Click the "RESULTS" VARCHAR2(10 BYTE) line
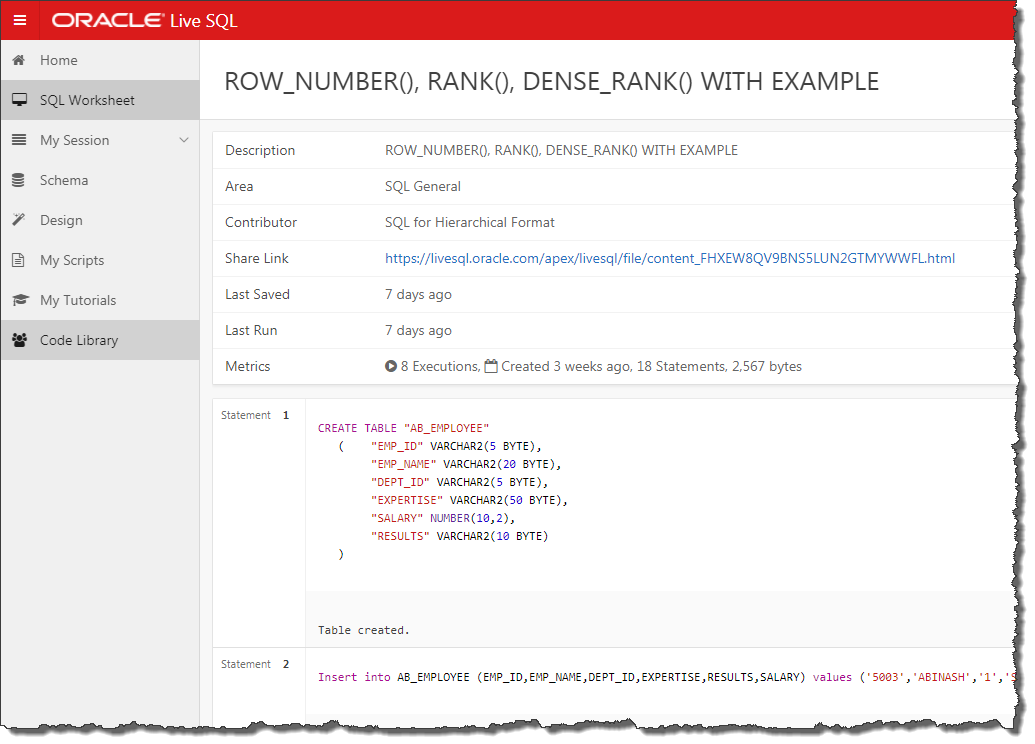The image size is (1035, 744). (x=459, y=536)
